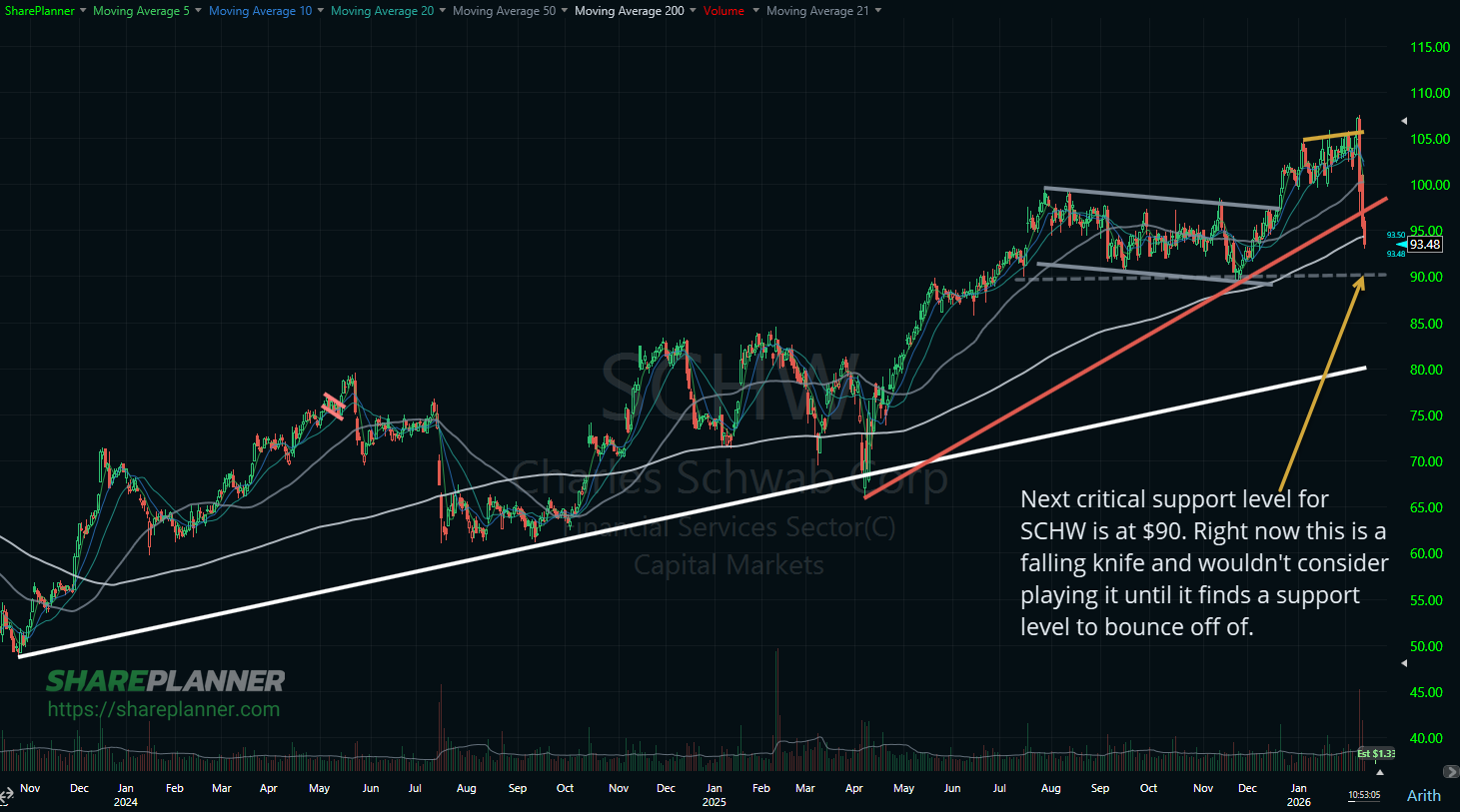Click the Moving Average 20 legend entry
The width and height of the screenshot is (1460, 812).
pyautogui.click(x=380, y=11)
